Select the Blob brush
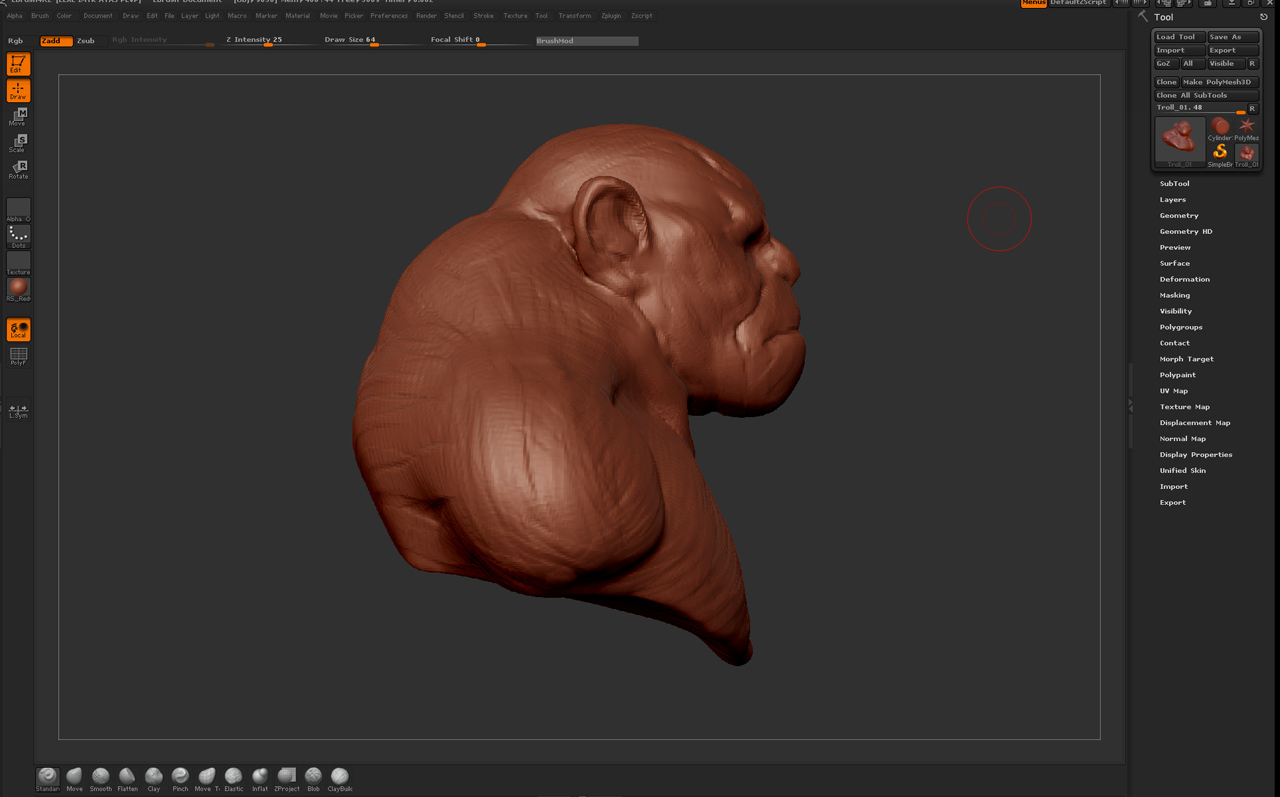The width and height of the screenshot is (1280, 797). pyautogui.click(x=313, y=779)
